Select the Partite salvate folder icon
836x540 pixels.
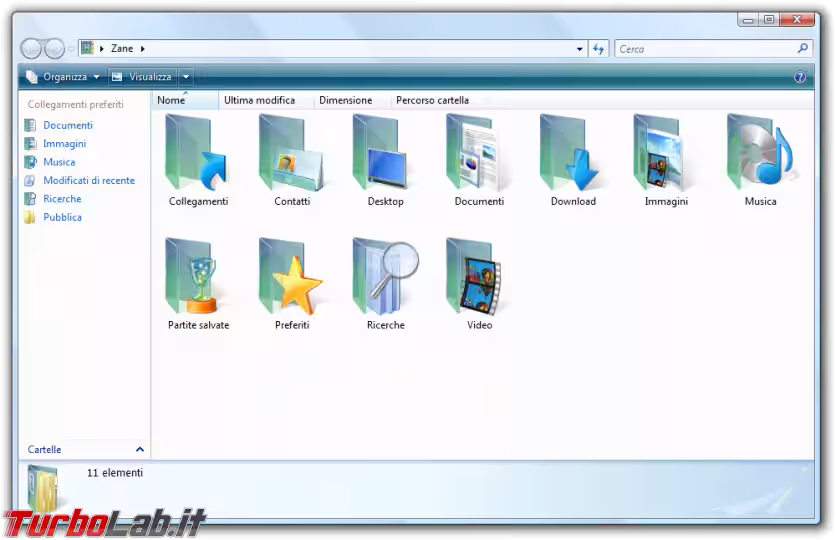(x=197, y=278)
